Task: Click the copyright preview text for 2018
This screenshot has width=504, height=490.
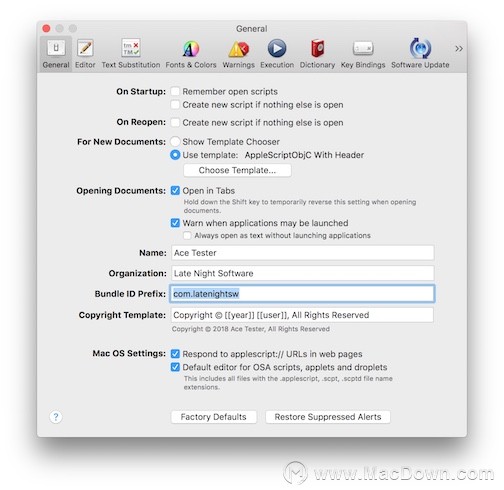Action: [251, 329]
